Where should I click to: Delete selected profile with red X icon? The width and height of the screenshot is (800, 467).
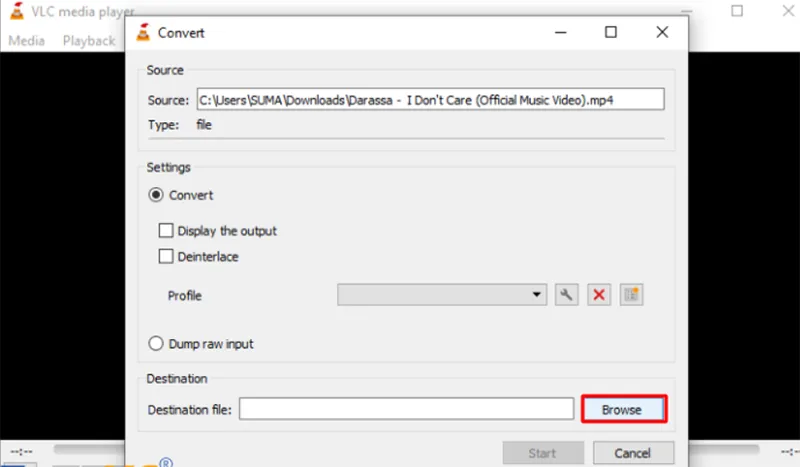[x=599, y=295]
